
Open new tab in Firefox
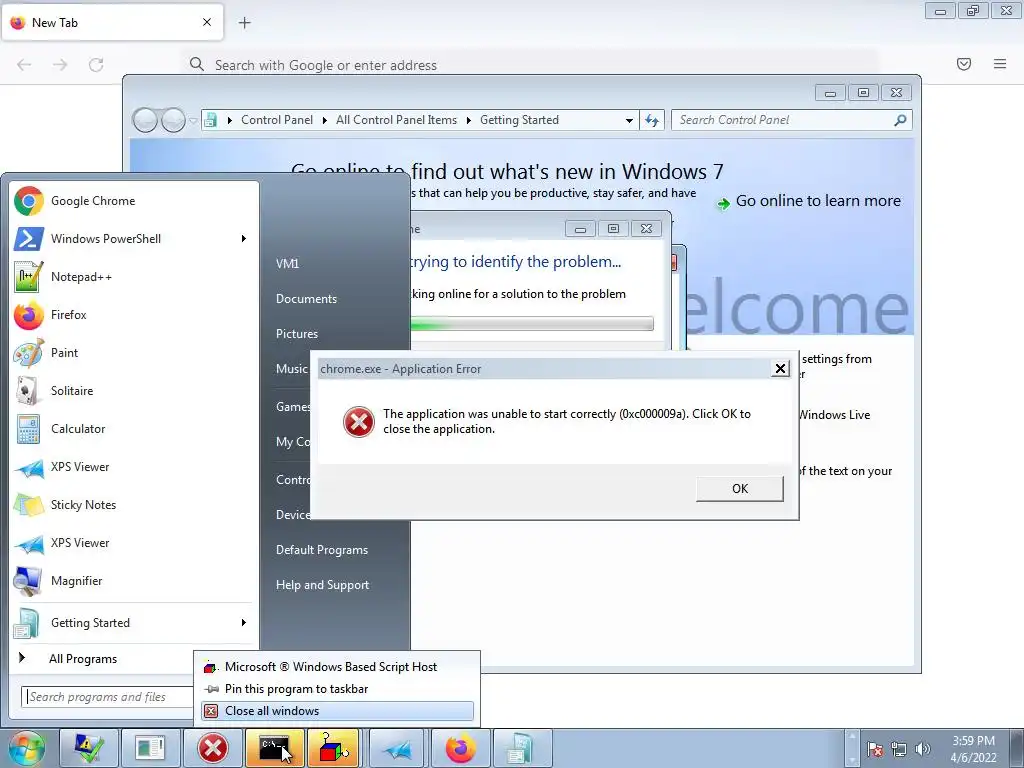pyautogui.click(x=244, y=23)
